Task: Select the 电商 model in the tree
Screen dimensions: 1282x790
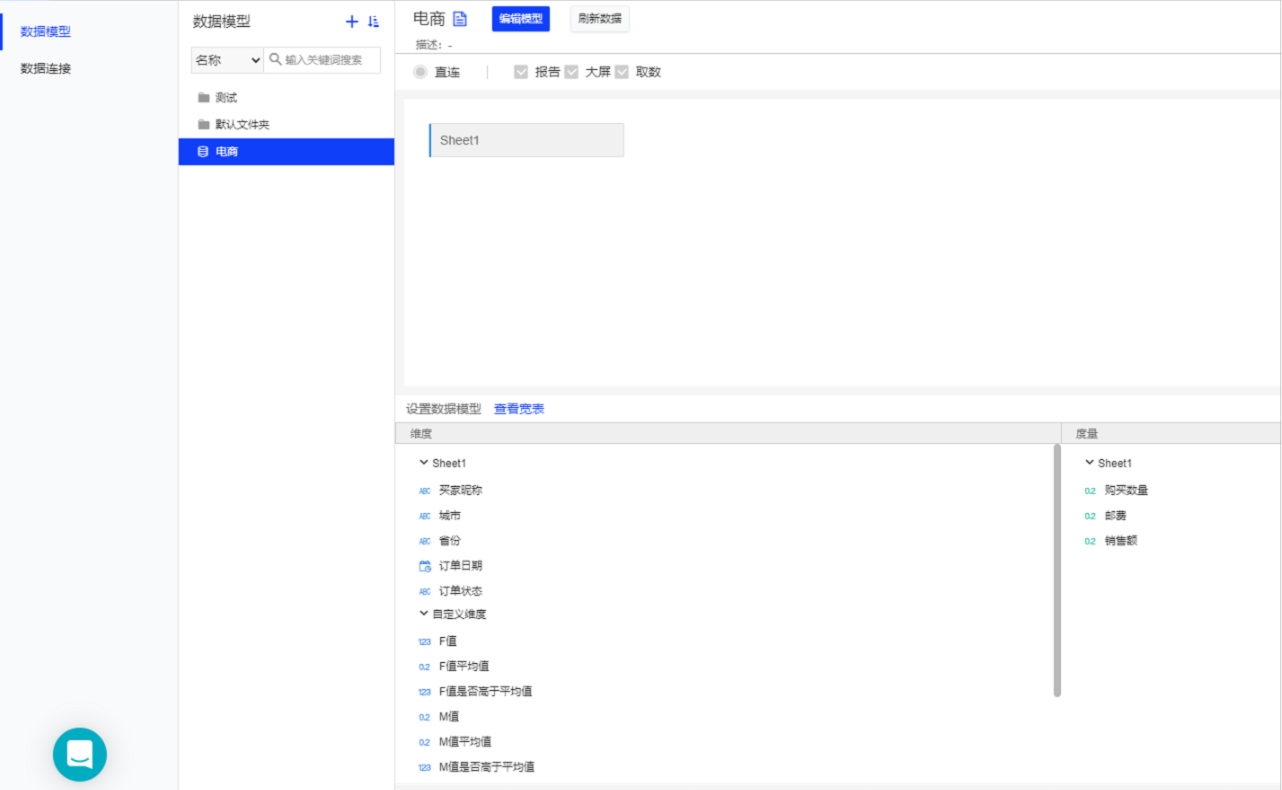Action: point(286,152)
